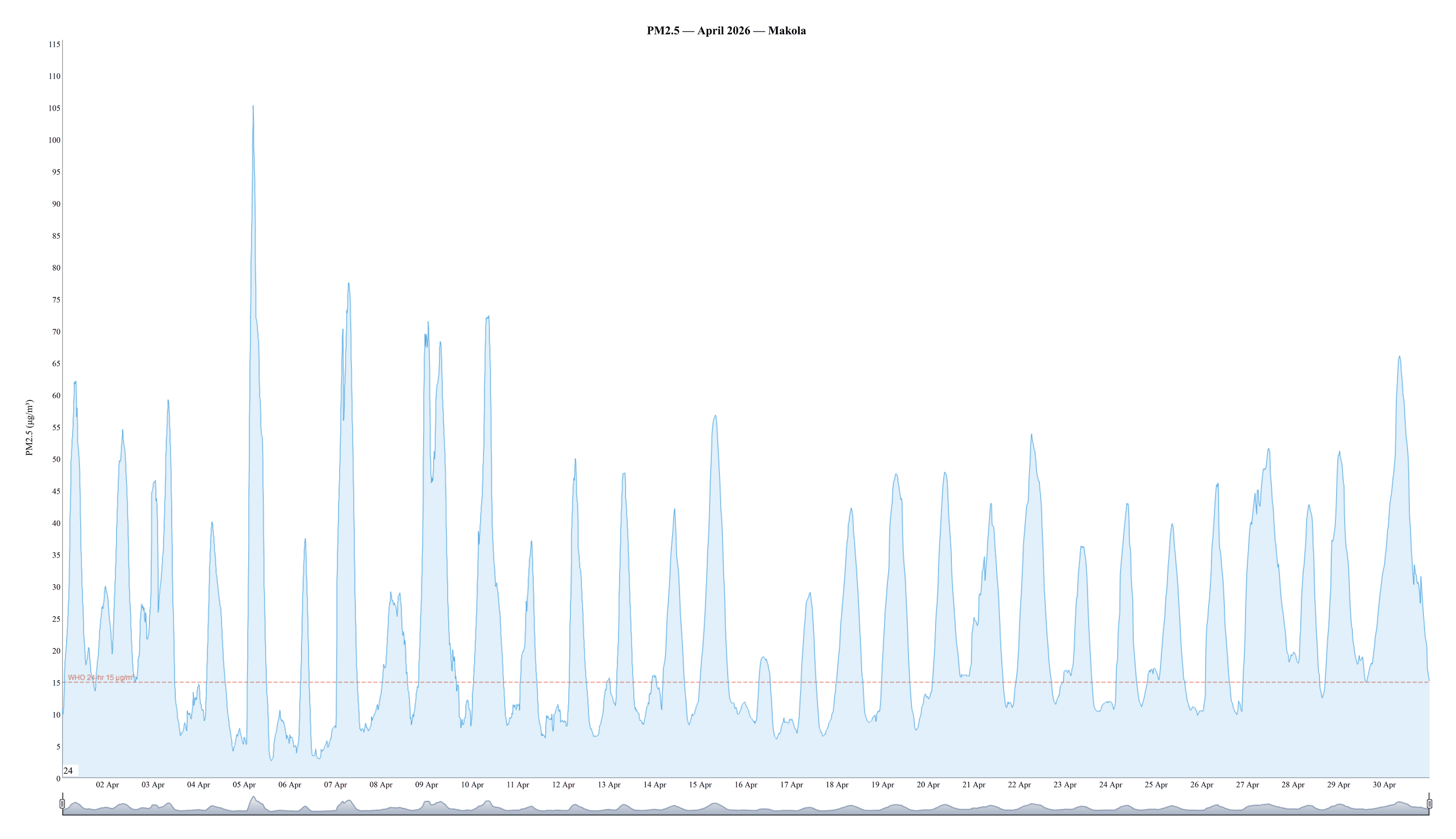
Task: Click the '16 Apr' x-axis label
Action: (746, 785)
